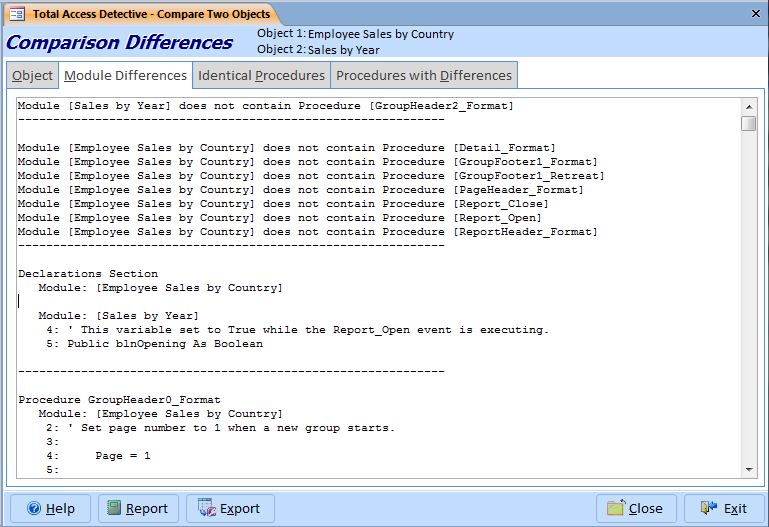Screen dimensions: 769x527
Task: Click the line mentioning GroupFooter1_Format
Action: click(308, 162)
